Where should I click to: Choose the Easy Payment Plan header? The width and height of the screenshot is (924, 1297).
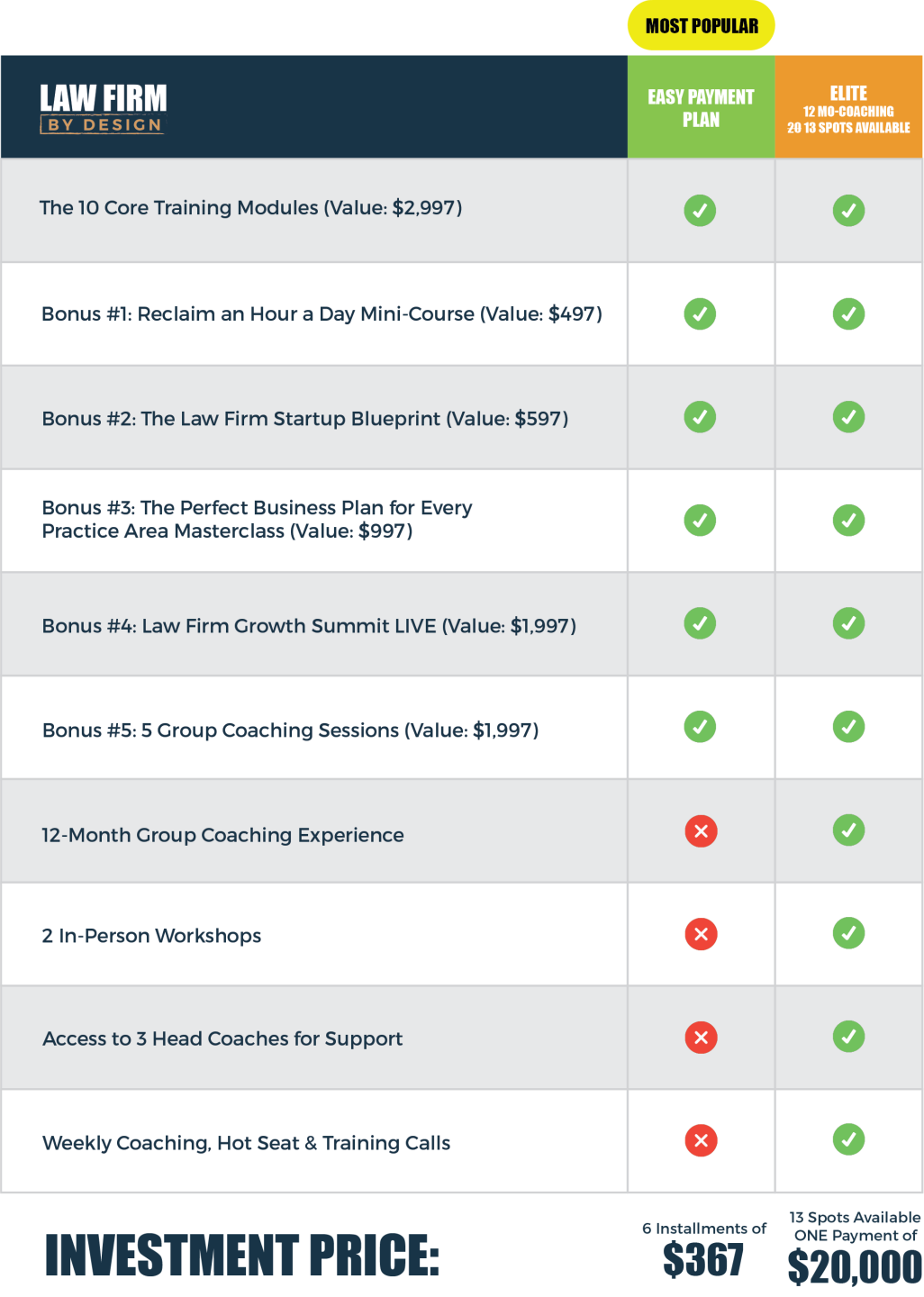pos(701,108)
